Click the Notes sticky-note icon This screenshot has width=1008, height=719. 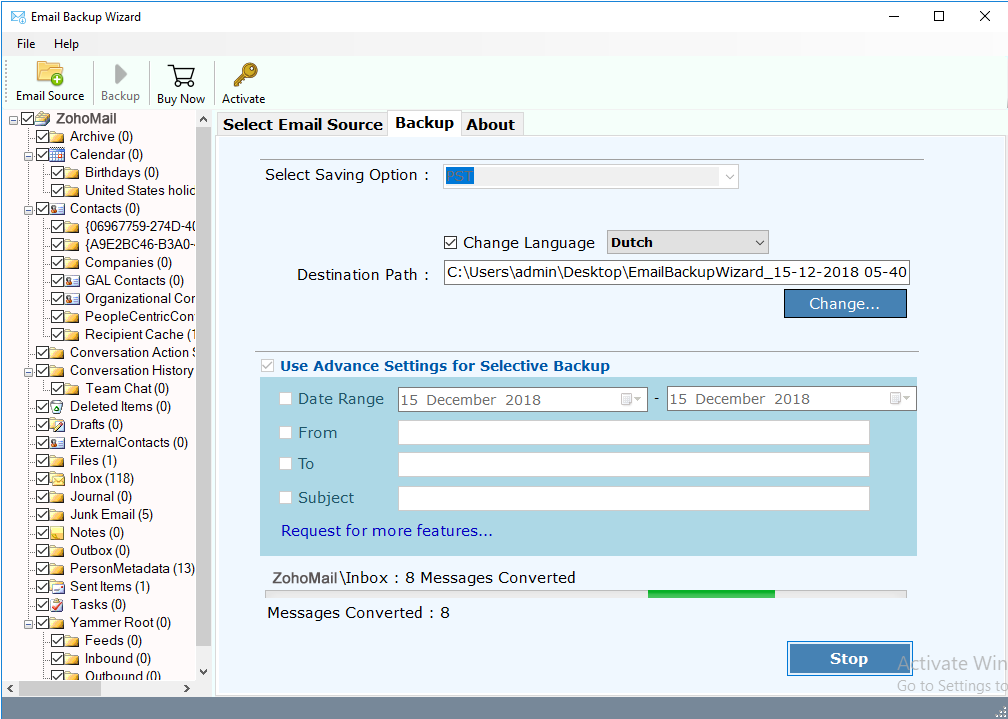[x=57, y=532]
